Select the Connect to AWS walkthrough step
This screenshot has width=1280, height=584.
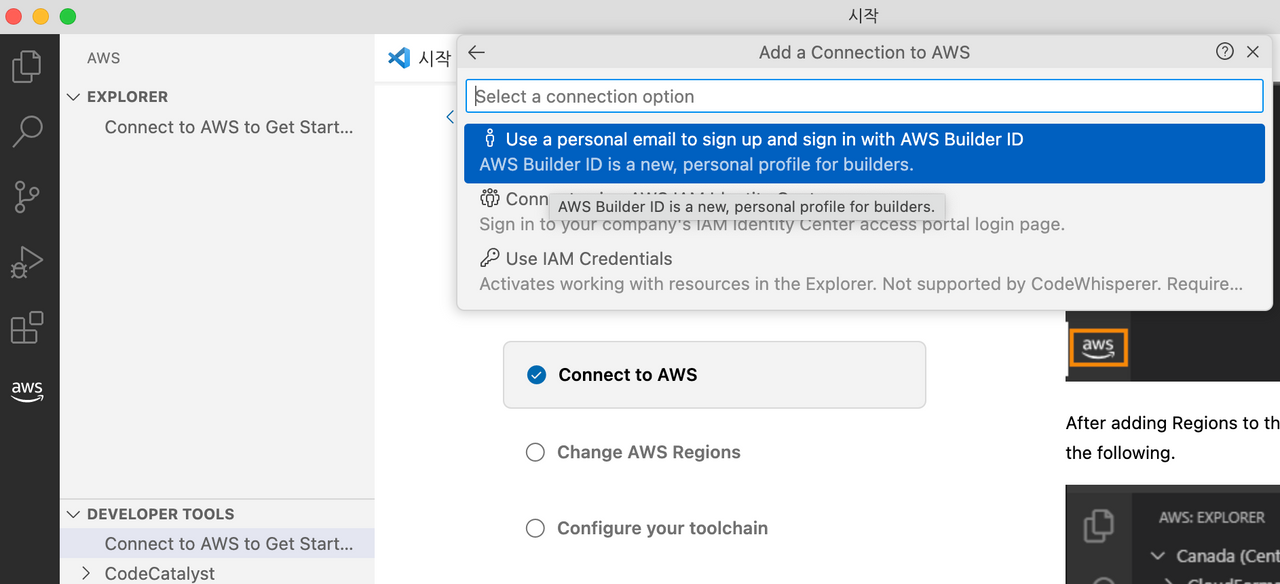coord(714,375)
